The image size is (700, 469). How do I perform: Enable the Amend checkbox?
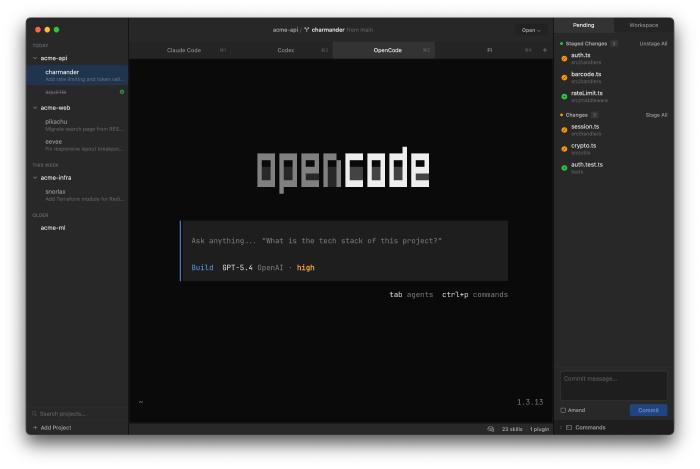coord(564,410)
